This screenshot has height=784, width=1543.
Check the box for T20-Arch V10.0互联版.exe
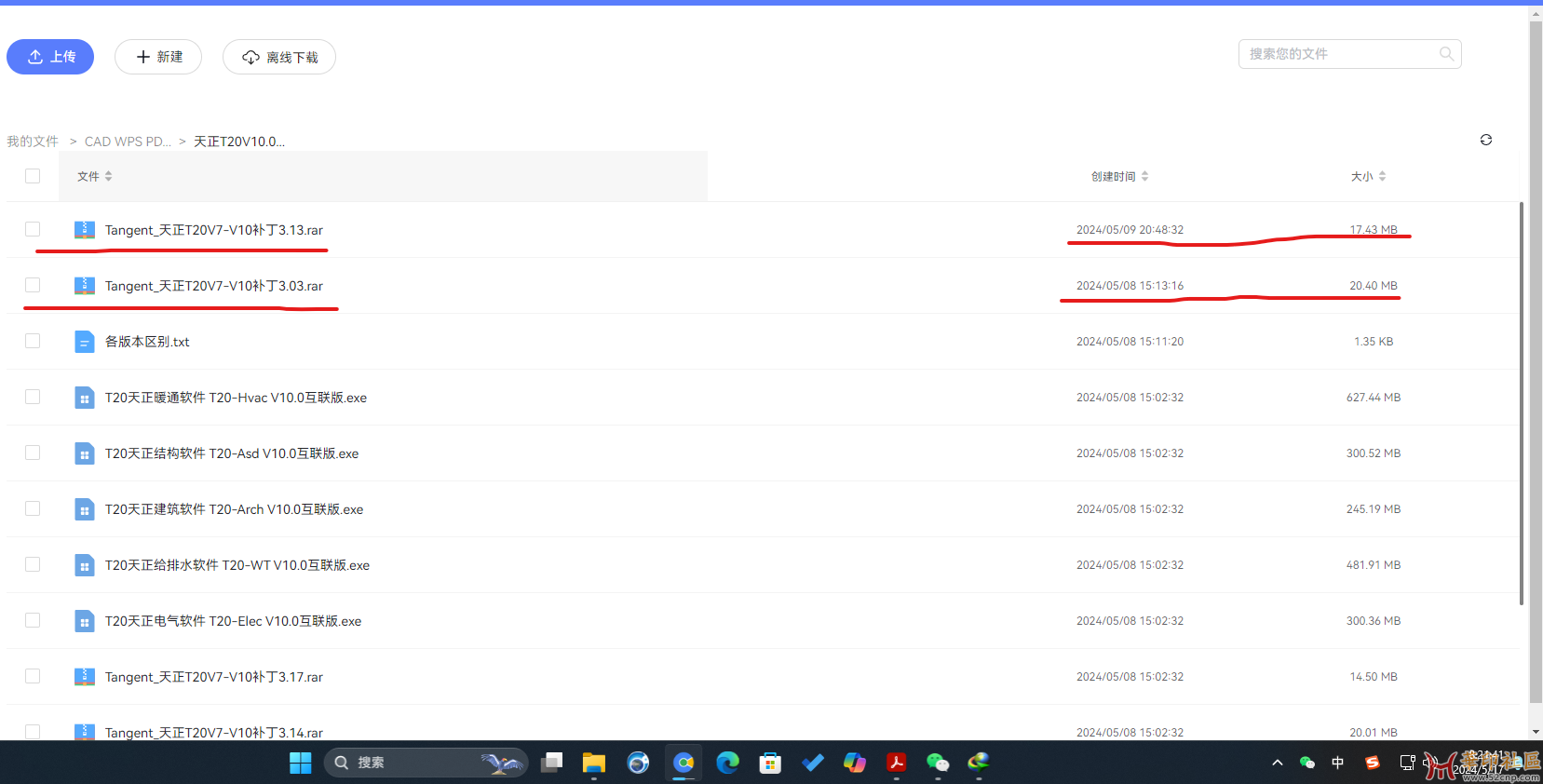pos(33,508)
